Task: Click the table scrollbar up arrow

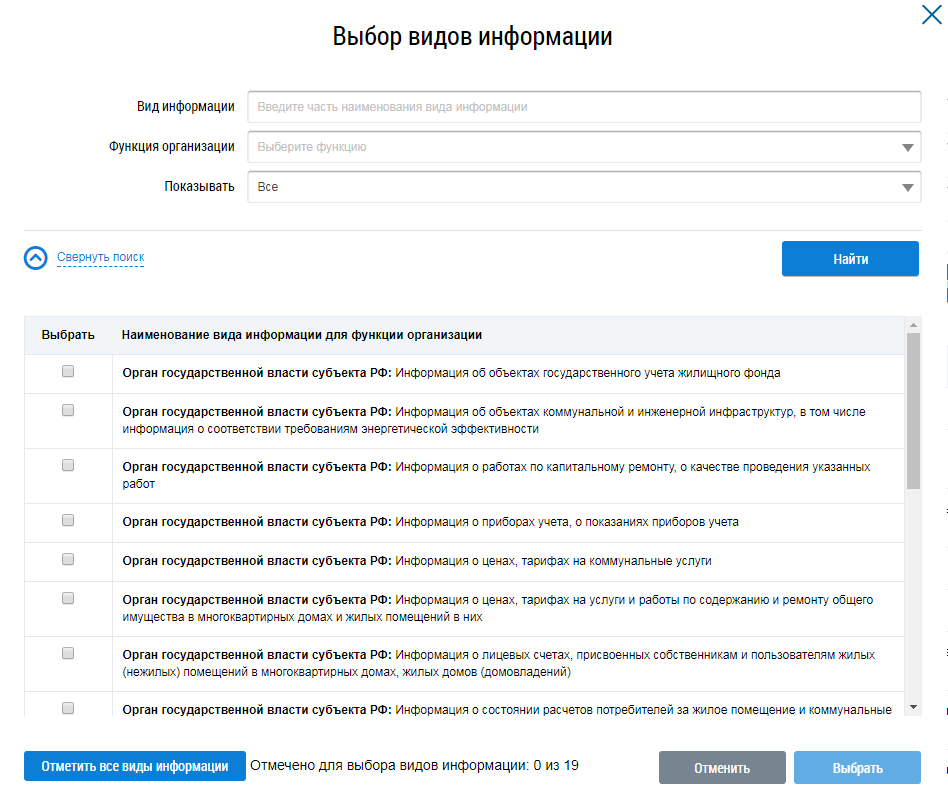Action: coord(913,325)
